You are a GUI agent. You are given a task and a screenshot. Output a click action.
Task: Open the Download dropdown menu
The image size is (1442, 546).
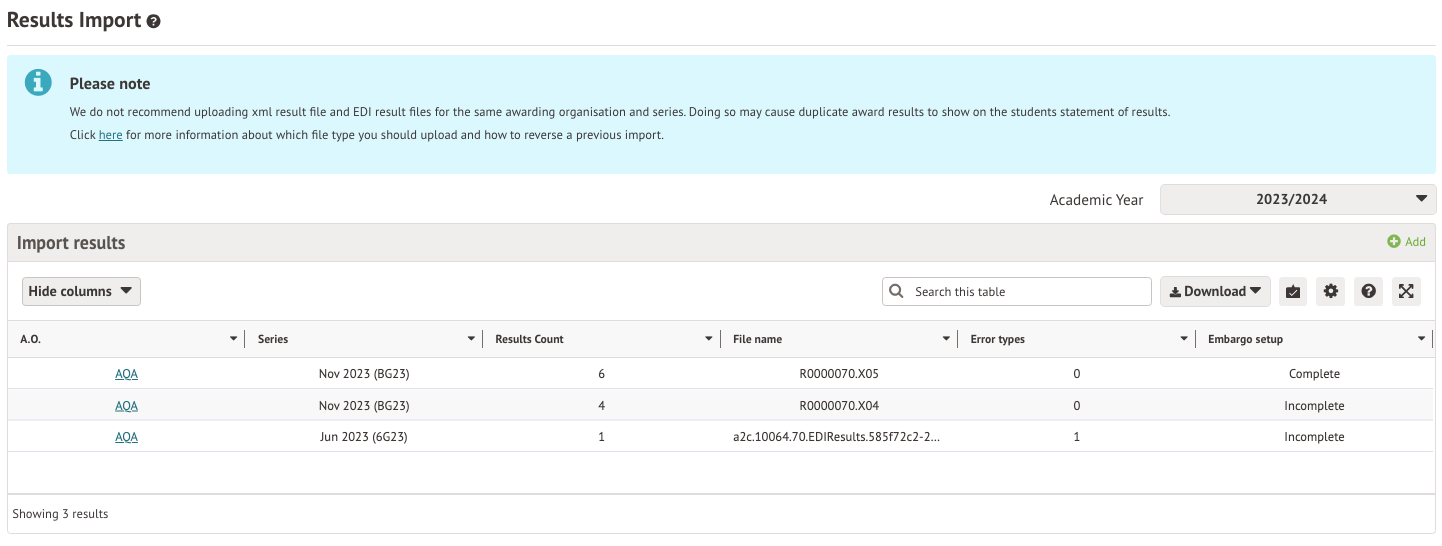(1214, 292)
